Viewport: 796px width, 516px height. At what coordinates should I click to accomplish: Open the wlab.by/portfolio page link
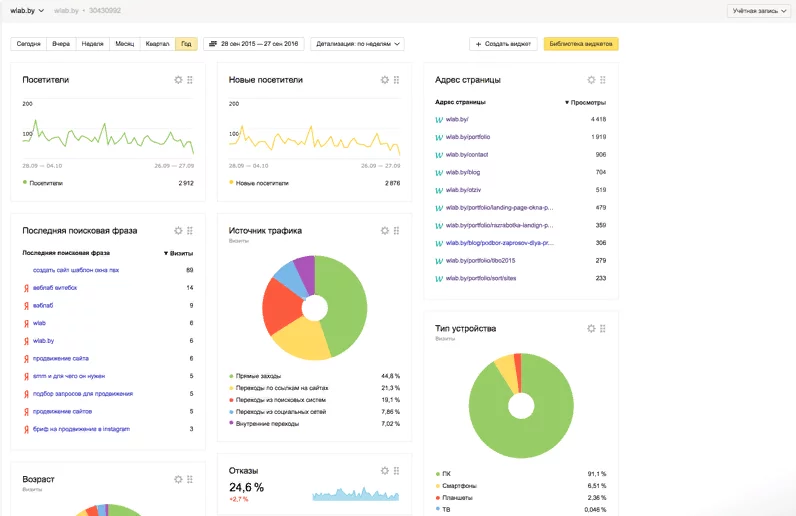pos(468,137)
